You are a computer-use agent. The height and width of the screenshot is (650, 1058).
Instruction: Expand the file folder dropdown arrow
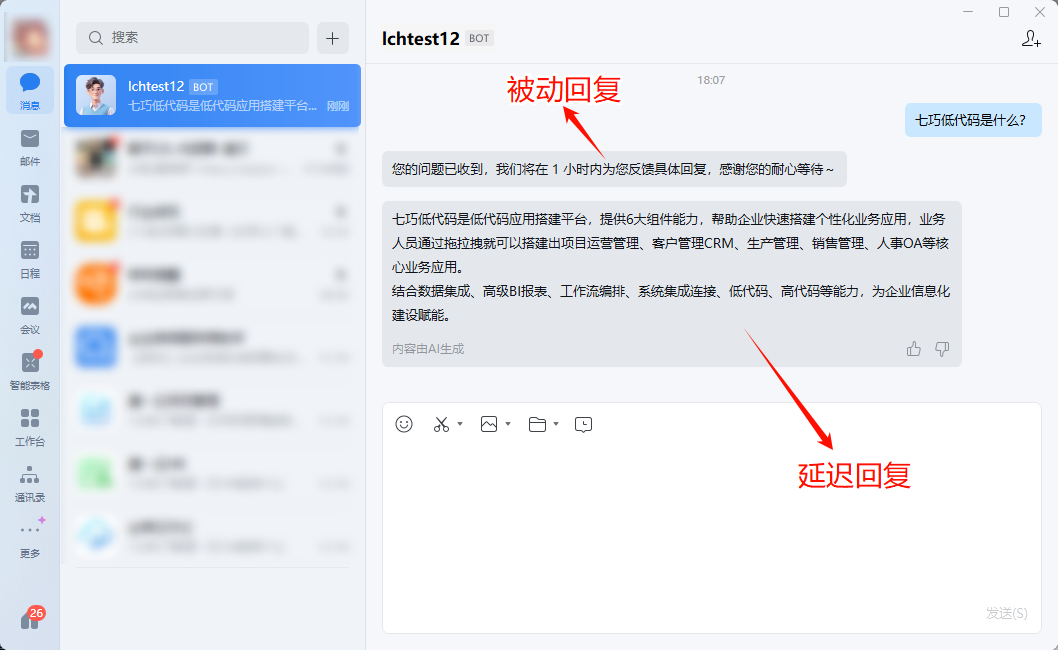pyautogui.click(x=556, y=424)
